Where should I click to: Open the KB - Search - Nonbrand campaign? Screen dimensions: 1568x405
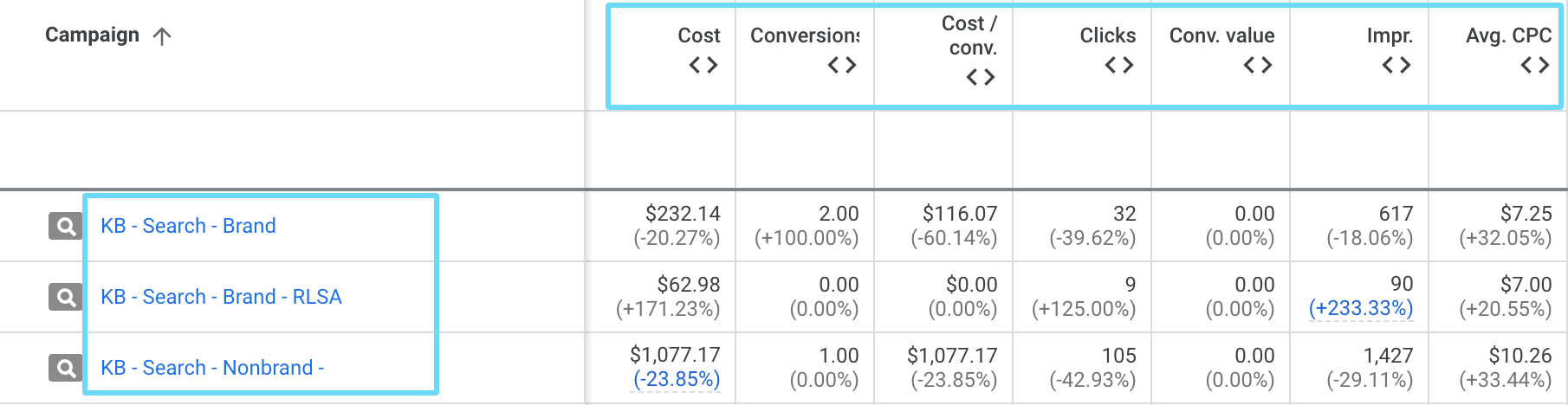212,368
